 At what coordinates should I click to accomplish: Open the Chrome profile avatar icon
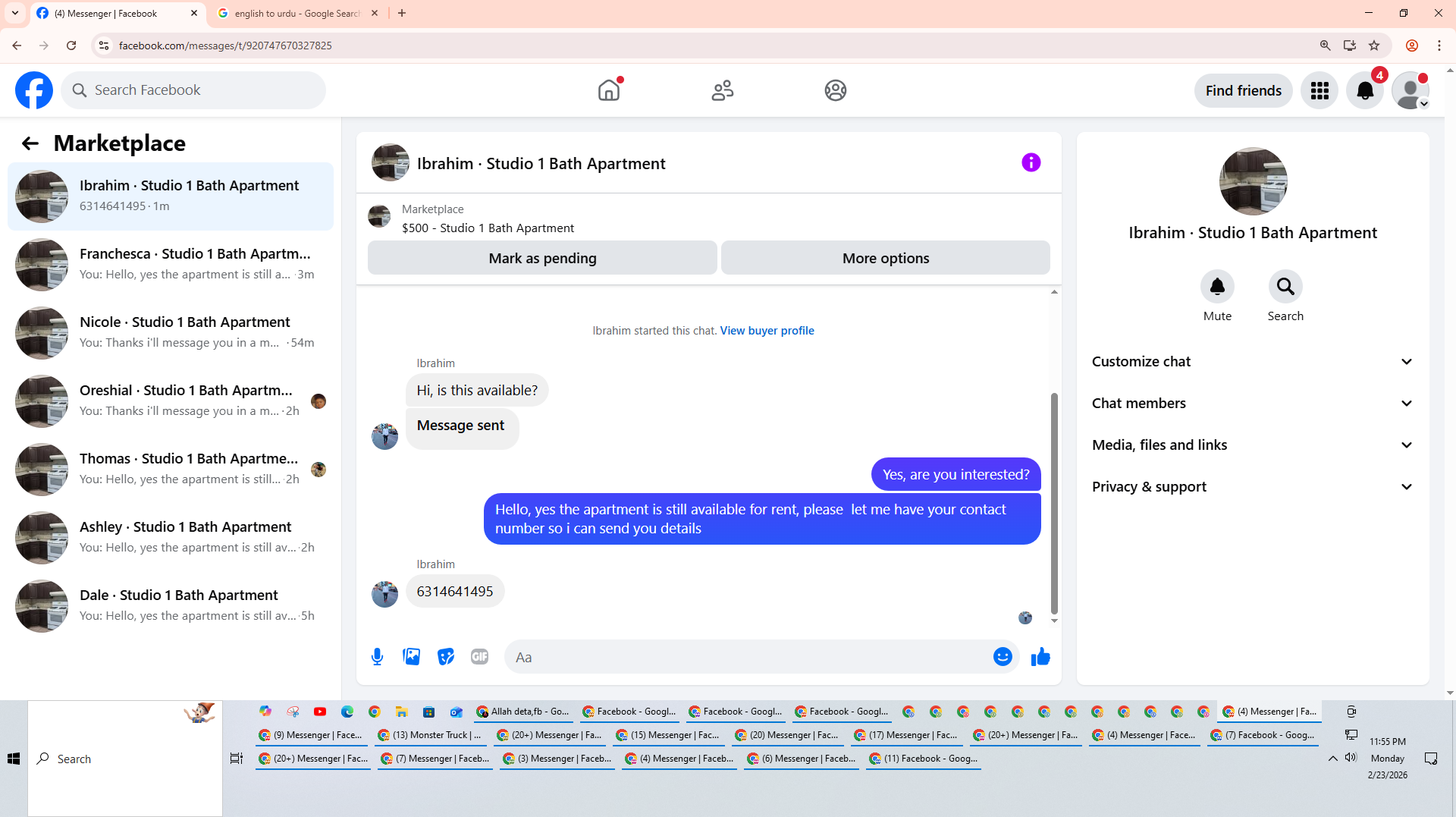(1412, 46)
